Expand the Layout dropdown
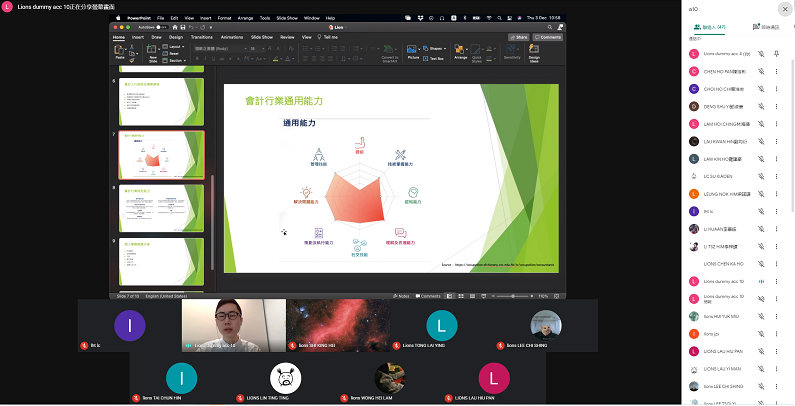Viewport: 795px width, 406px height. tap(176, 46)
